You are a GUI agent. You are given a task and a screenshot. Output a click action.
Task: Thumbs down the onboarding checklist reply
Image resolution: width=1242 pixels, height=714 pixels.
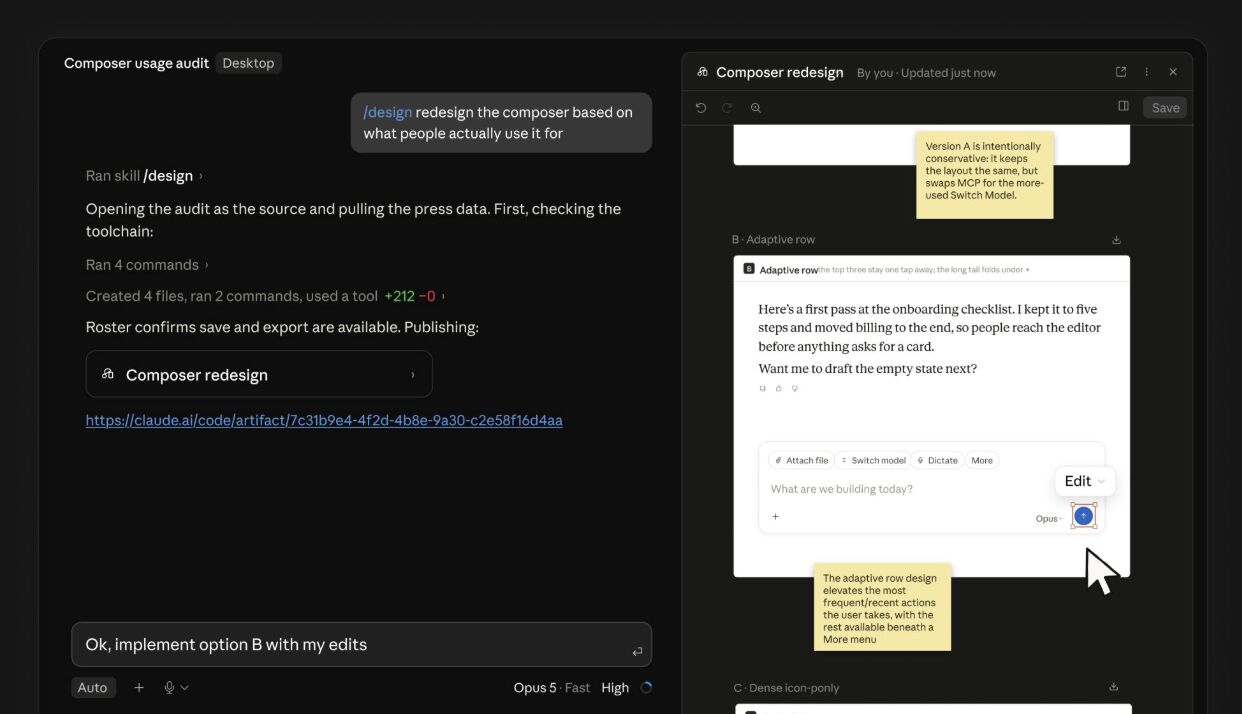795,388
